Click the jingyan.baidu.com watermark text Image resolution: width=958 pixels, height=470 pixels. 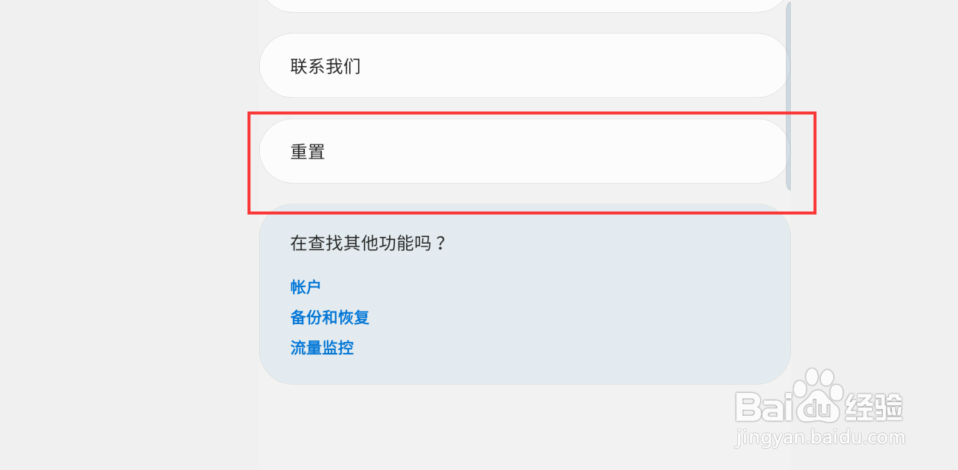coord(821,438)
